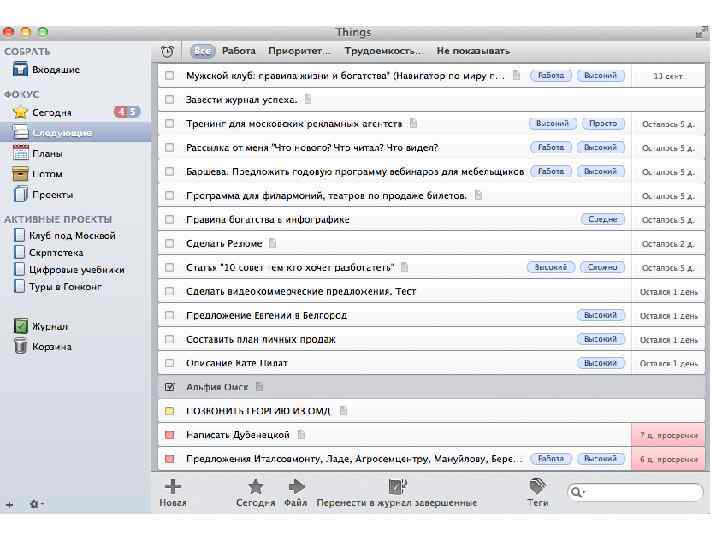Check the yellow checkbox on Позвонить task

tap(169, 411)
